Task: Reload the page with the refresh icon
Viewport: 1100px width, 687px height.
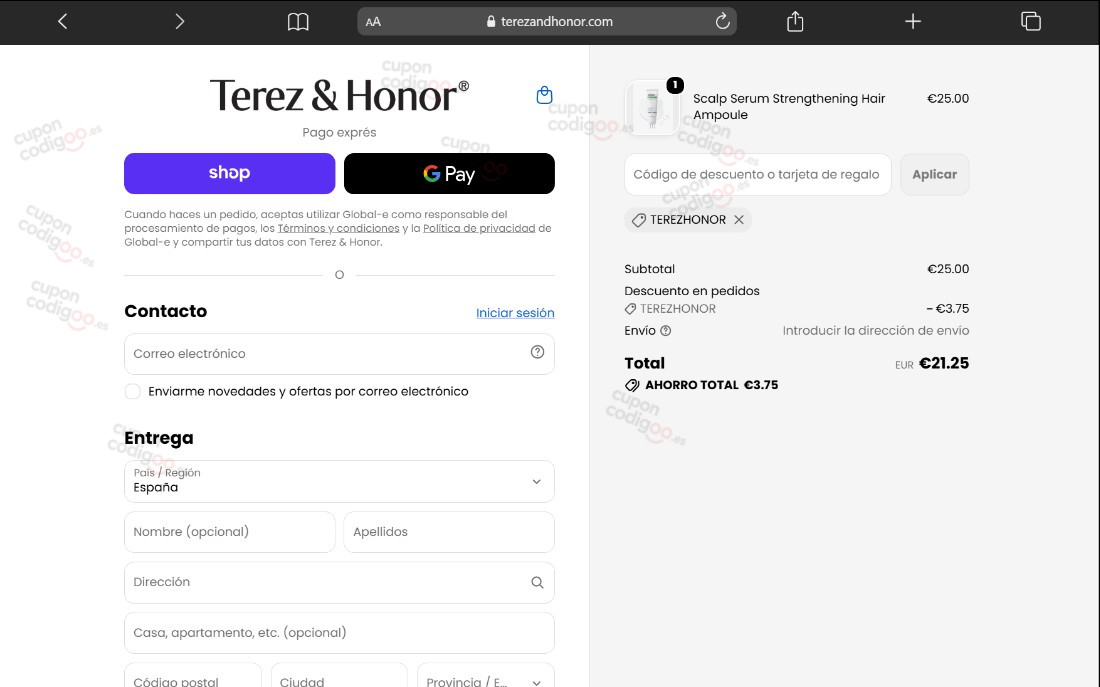Action: 722,21
